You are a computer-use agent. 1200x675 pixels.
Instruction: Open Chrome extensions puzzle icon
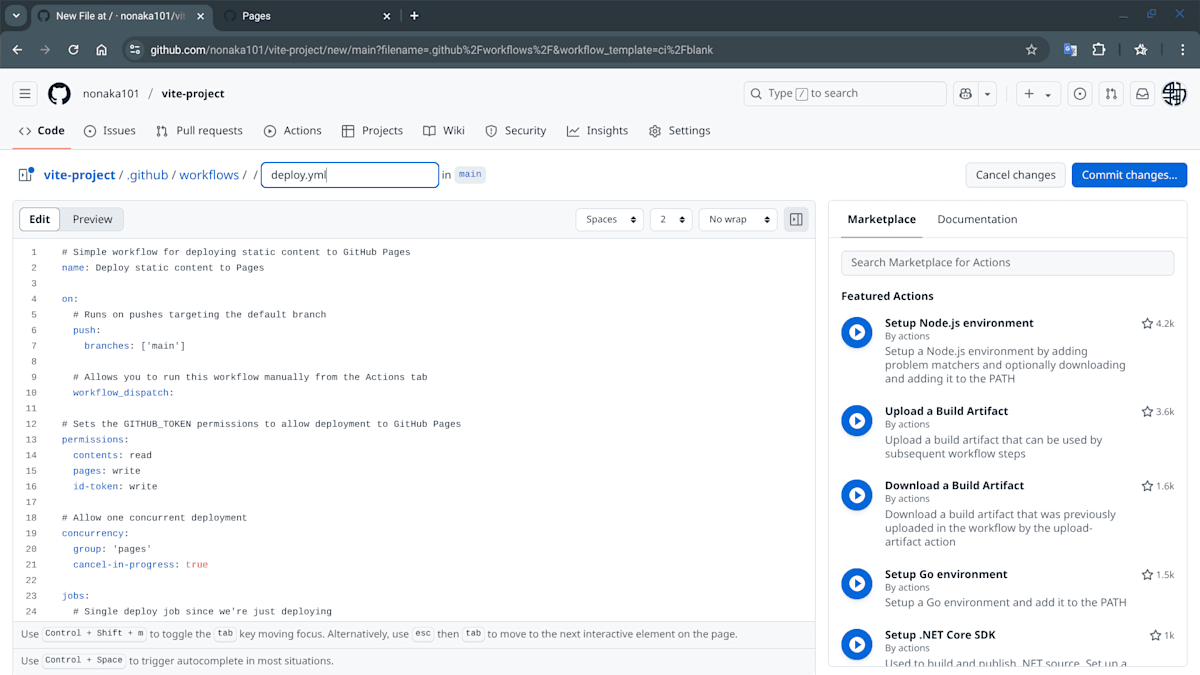click(x=1098, y=49)
